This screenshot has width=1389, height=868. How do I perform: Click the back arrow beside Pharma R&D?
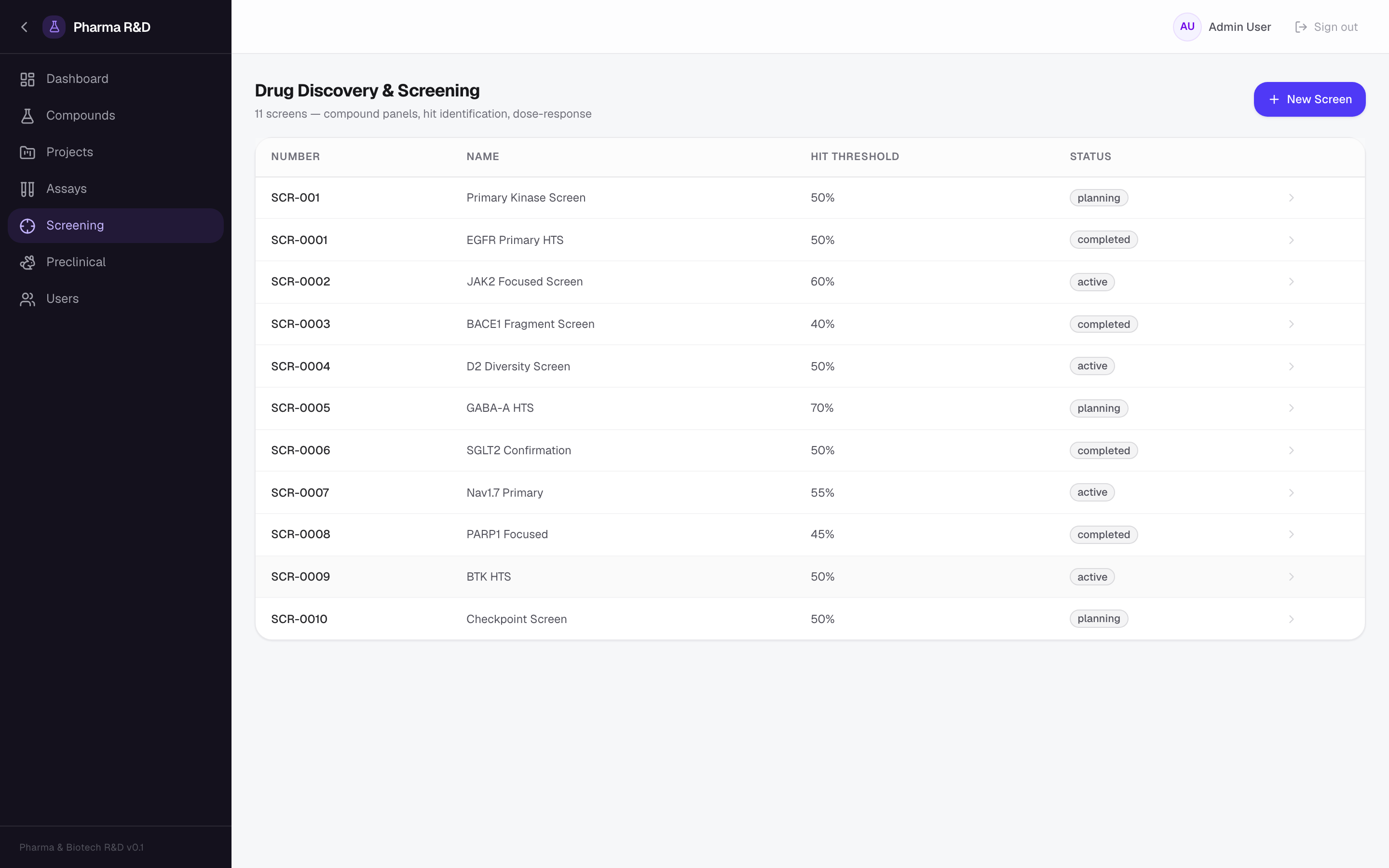coord(24,27)
